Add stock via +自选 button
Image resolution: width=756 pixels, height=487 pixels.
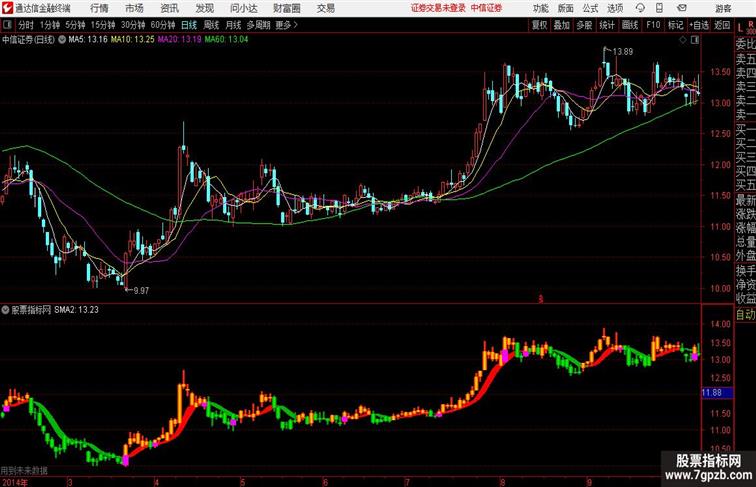tap(699, 25)
